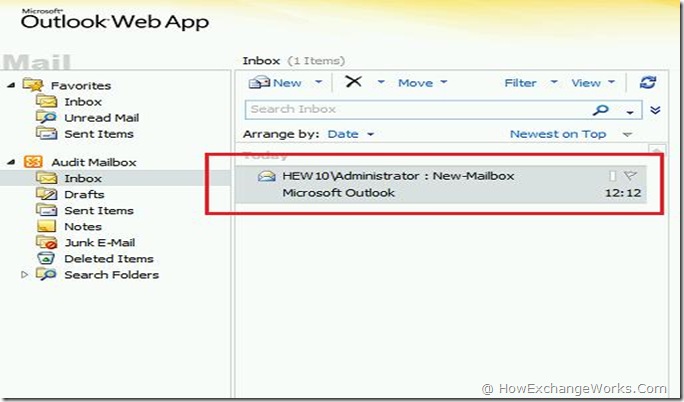The image size is (684, 402).
Task: Select Inbox under Favorites
Action: 83,102
